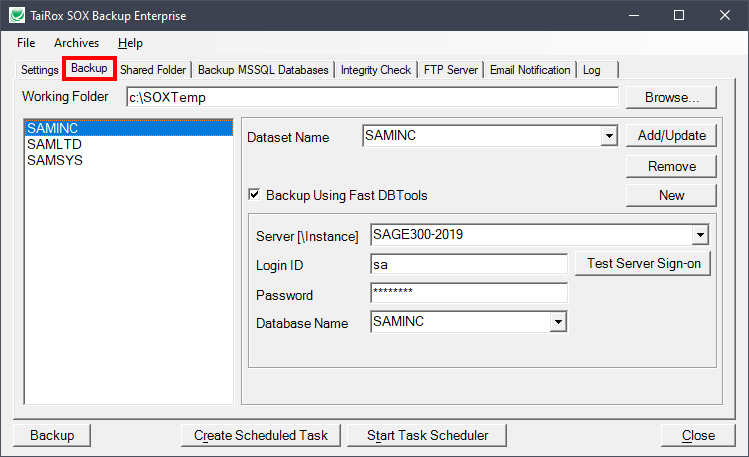The height and width of the screenshot is (457, 749).
Task: Open the File menu
Action: pos(26,43)
